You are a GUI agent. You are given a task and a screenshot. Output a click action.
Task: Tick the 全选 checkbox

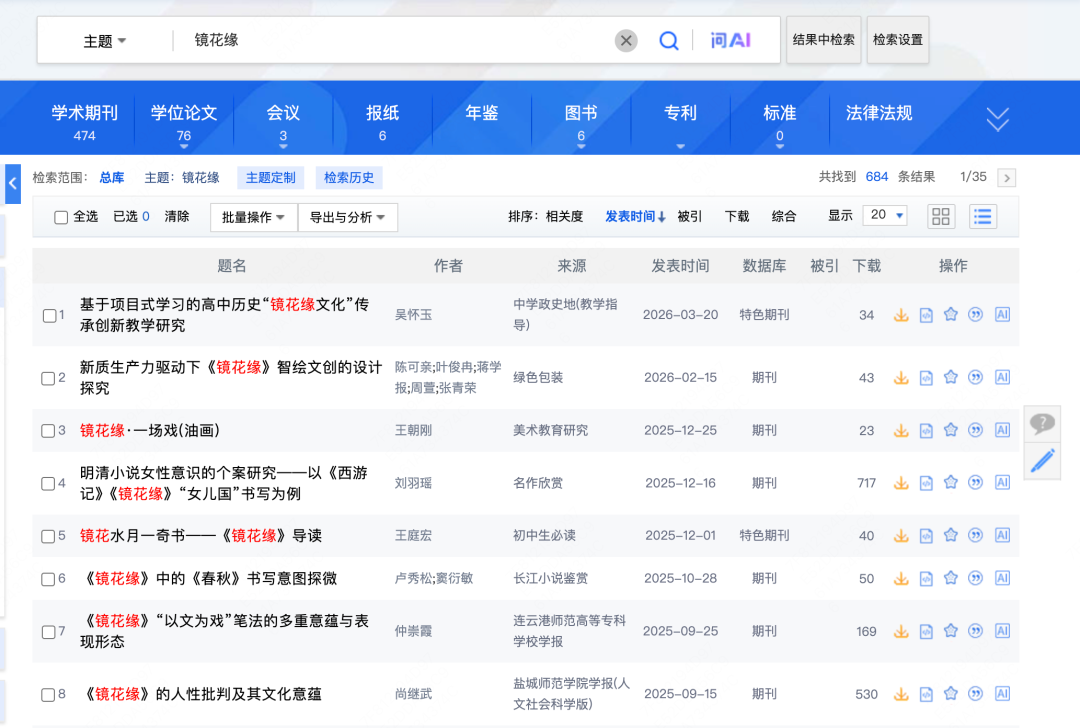[x=61, y=218]
